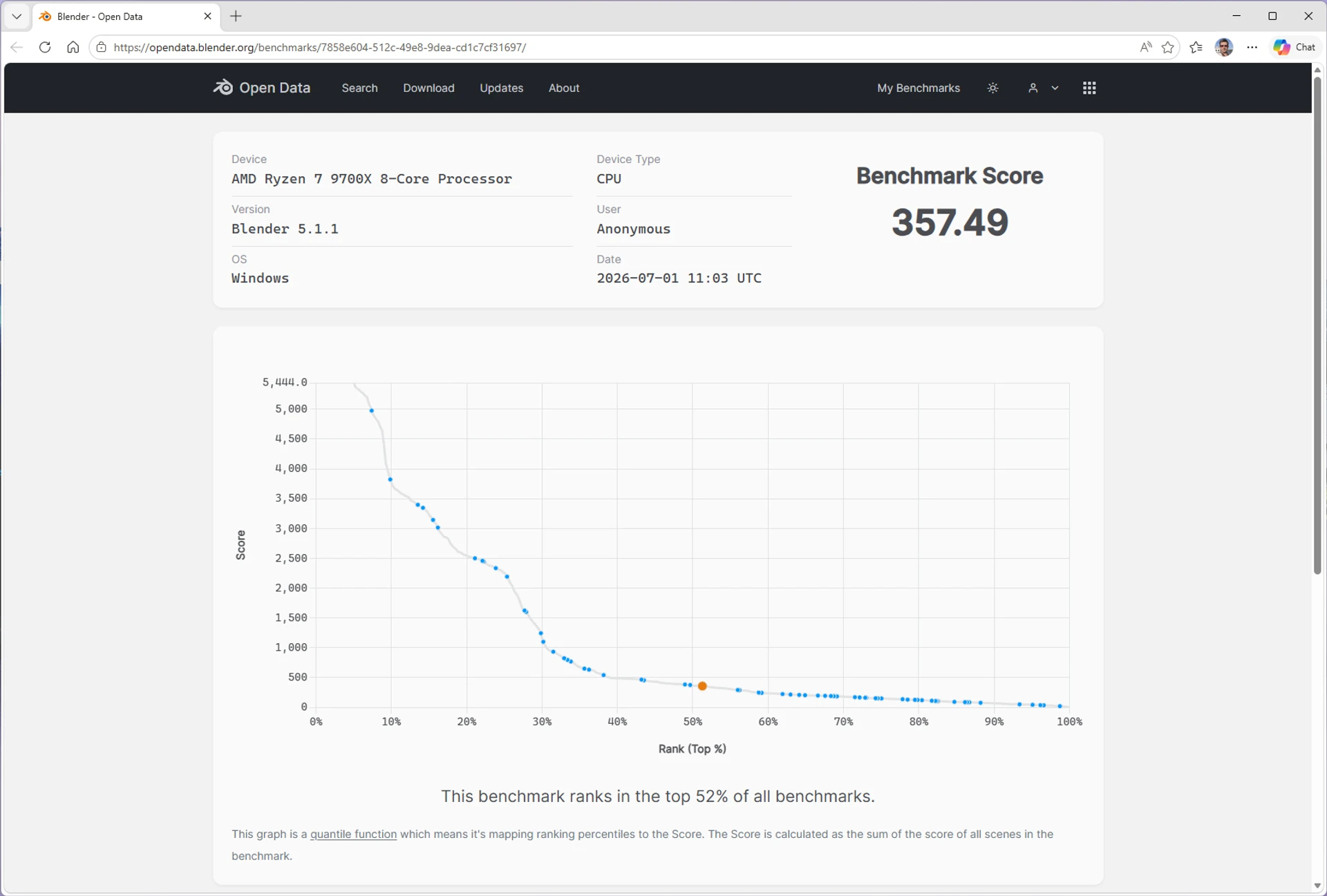This screenshot has width=1327, height=896.
Task: Click the vertical page scrollbar
Action: pos(1317,325)
